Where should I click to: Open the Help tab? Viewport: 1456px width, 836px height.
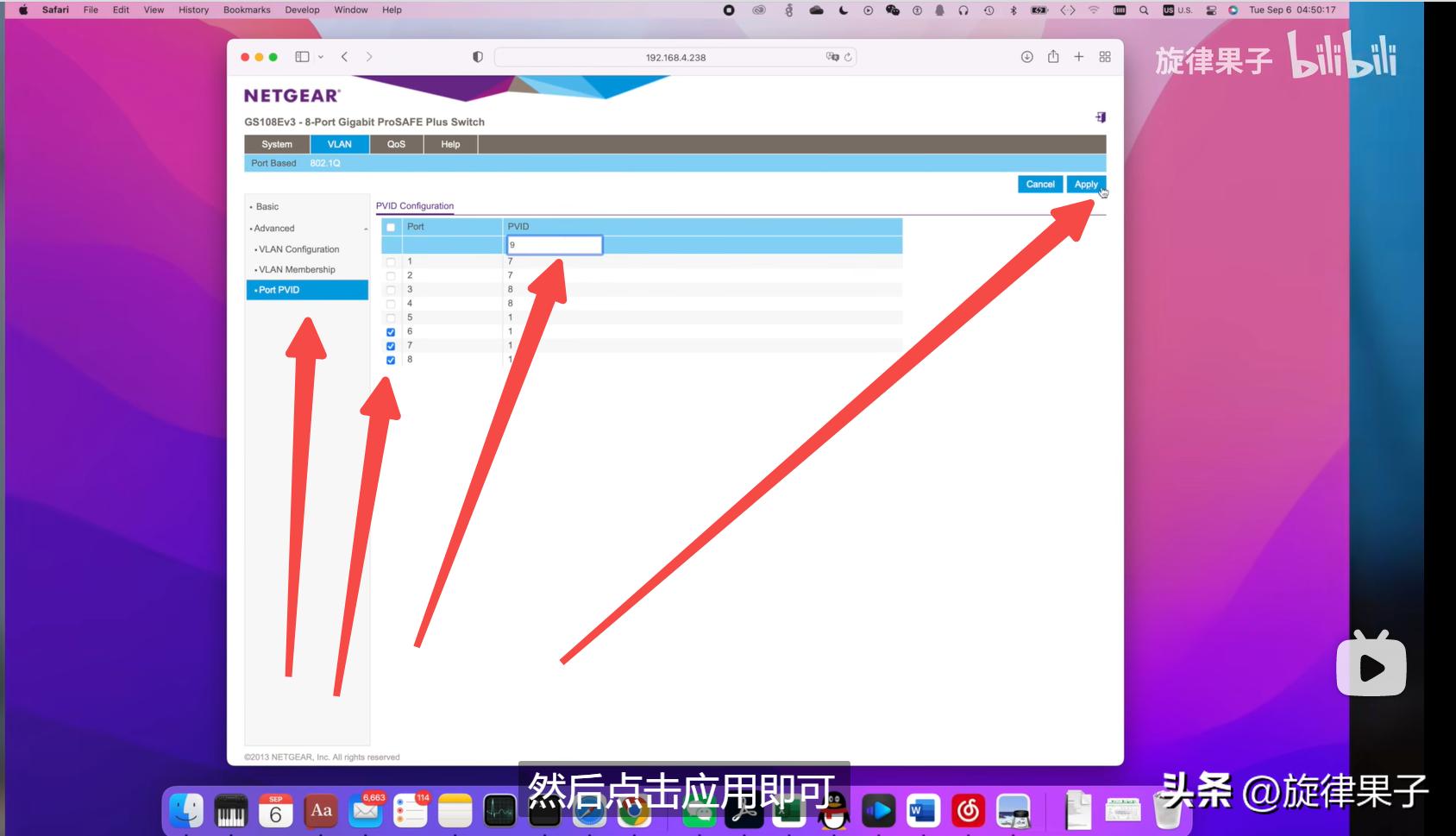pyautogui.click(x=450, y=144)
